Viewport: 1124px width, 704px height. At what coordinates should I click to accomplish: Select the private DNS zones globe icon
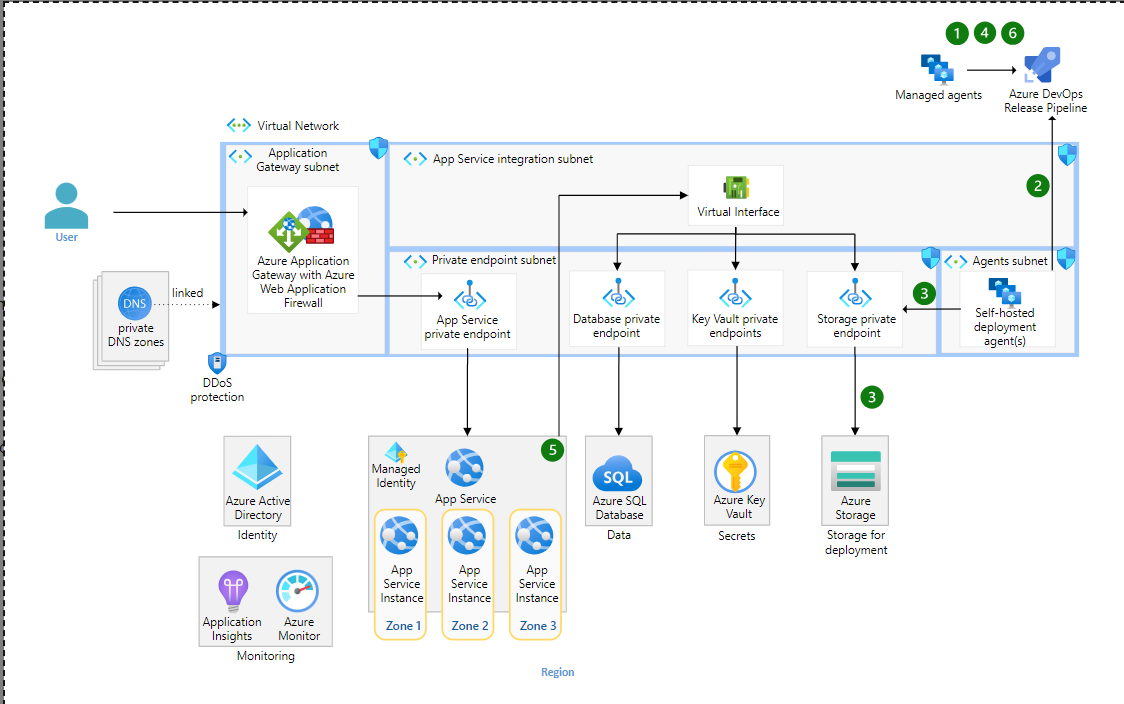click(x=135, y=303)
